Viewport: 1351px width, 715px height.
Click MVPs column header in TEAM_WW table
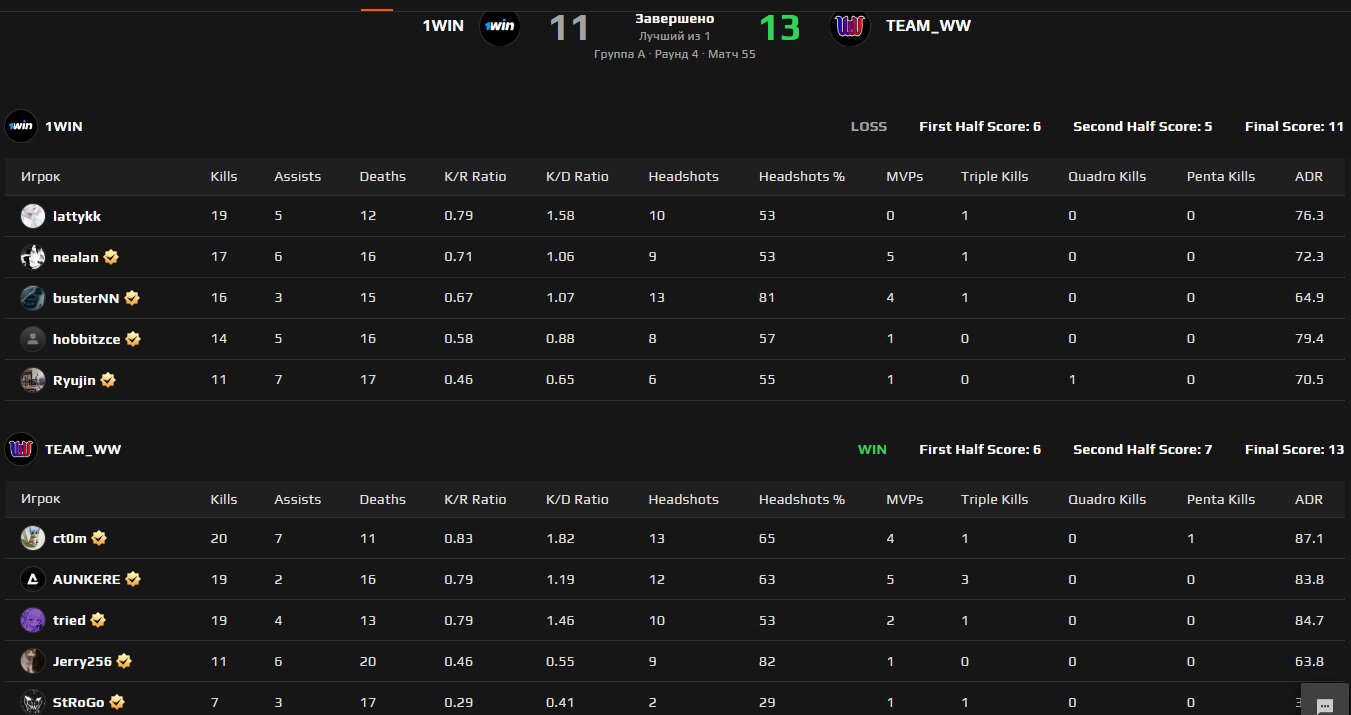coord(905,499)
